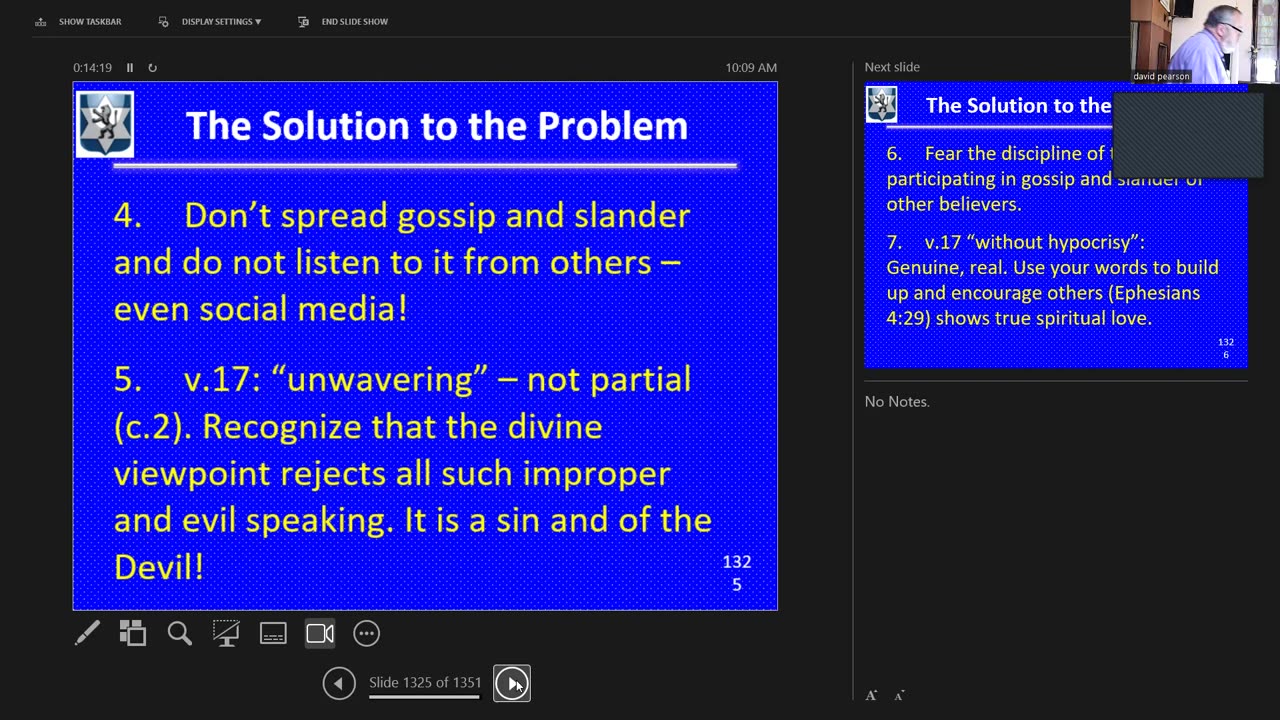Click the 'No Notes.' notes area
The image size is (1280, 720).
tap(897, 401)
